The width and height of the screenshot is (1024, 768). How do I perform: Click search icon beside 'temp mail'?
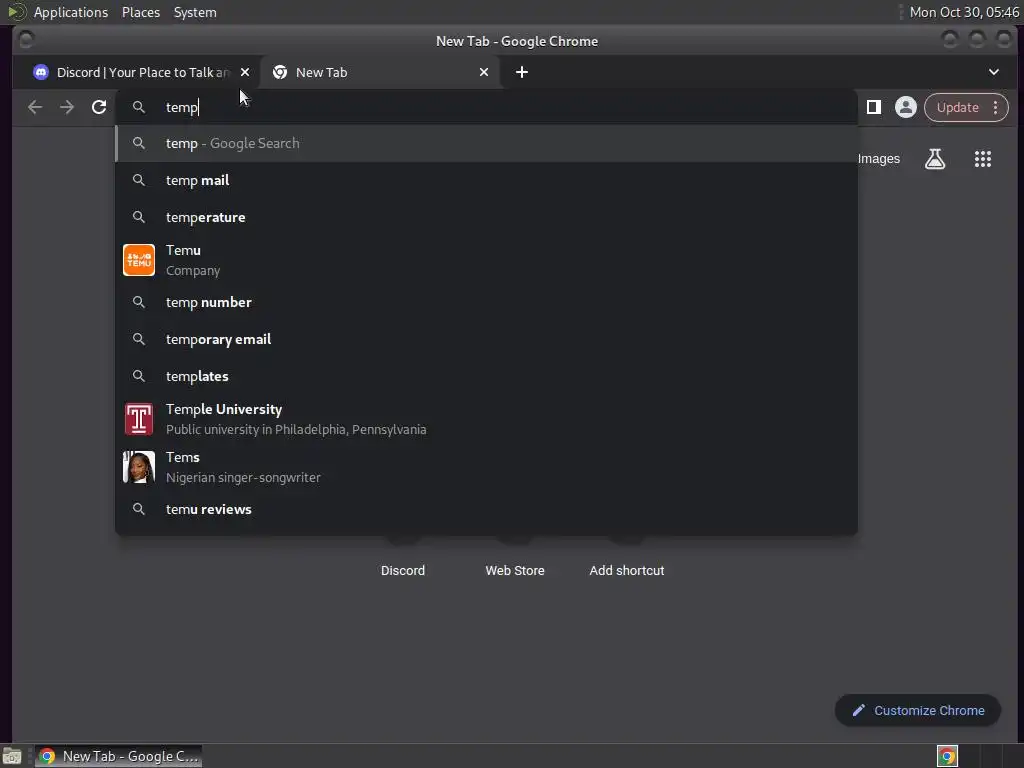point(138,180)
